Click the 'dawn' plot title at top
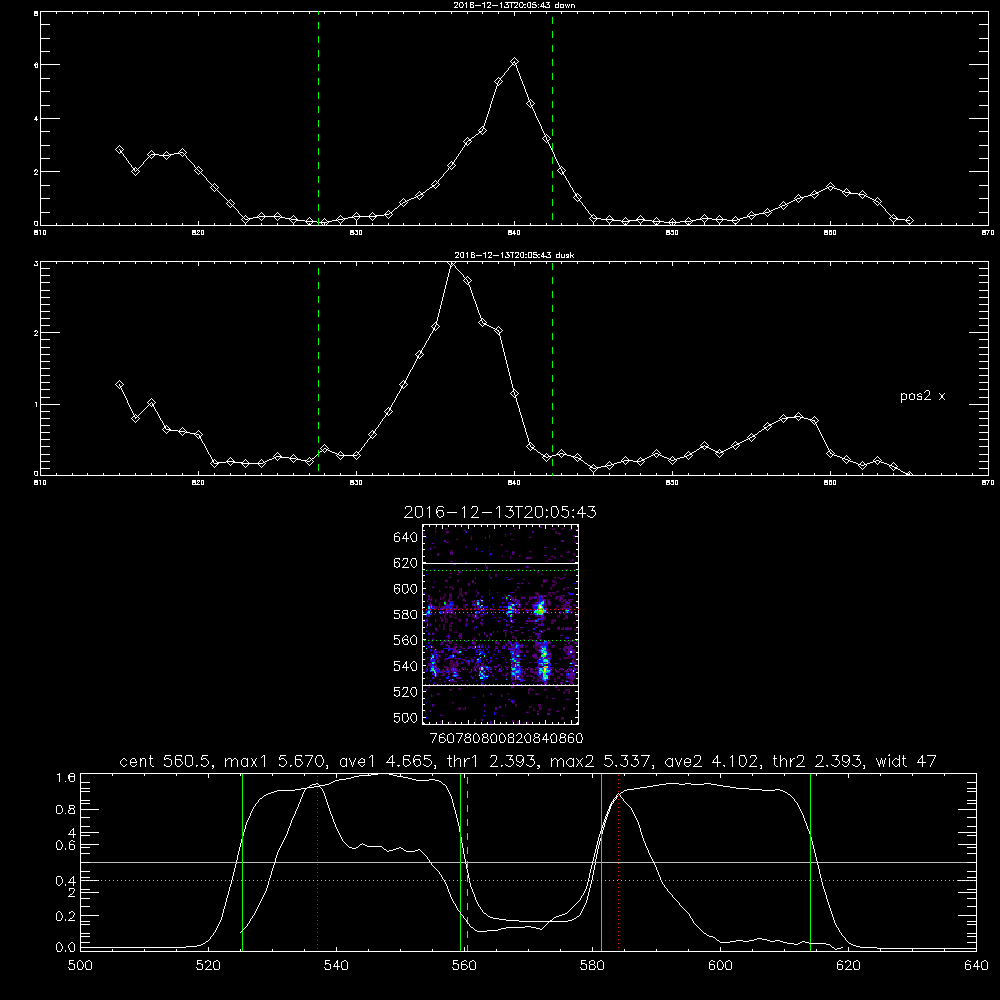 coord(514,5)
